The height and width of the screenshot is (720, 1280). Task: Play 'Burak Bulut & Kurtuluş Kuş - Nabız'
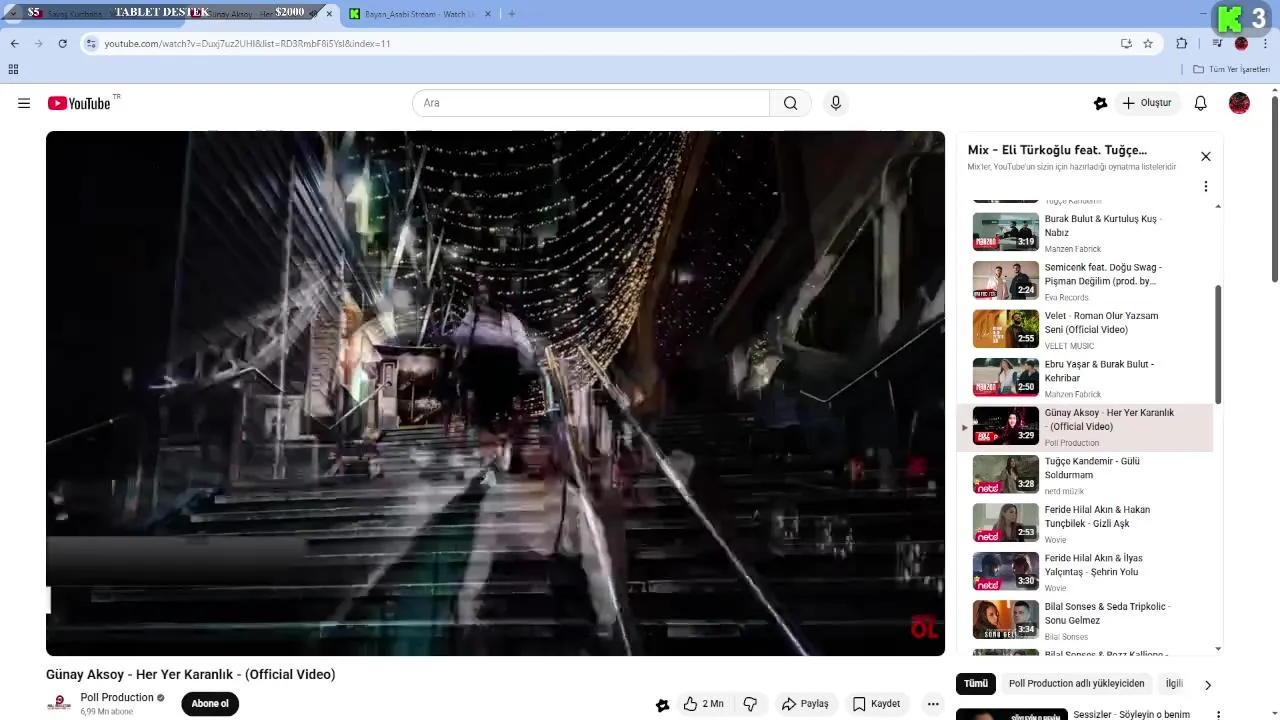[x=1085, y=233]
